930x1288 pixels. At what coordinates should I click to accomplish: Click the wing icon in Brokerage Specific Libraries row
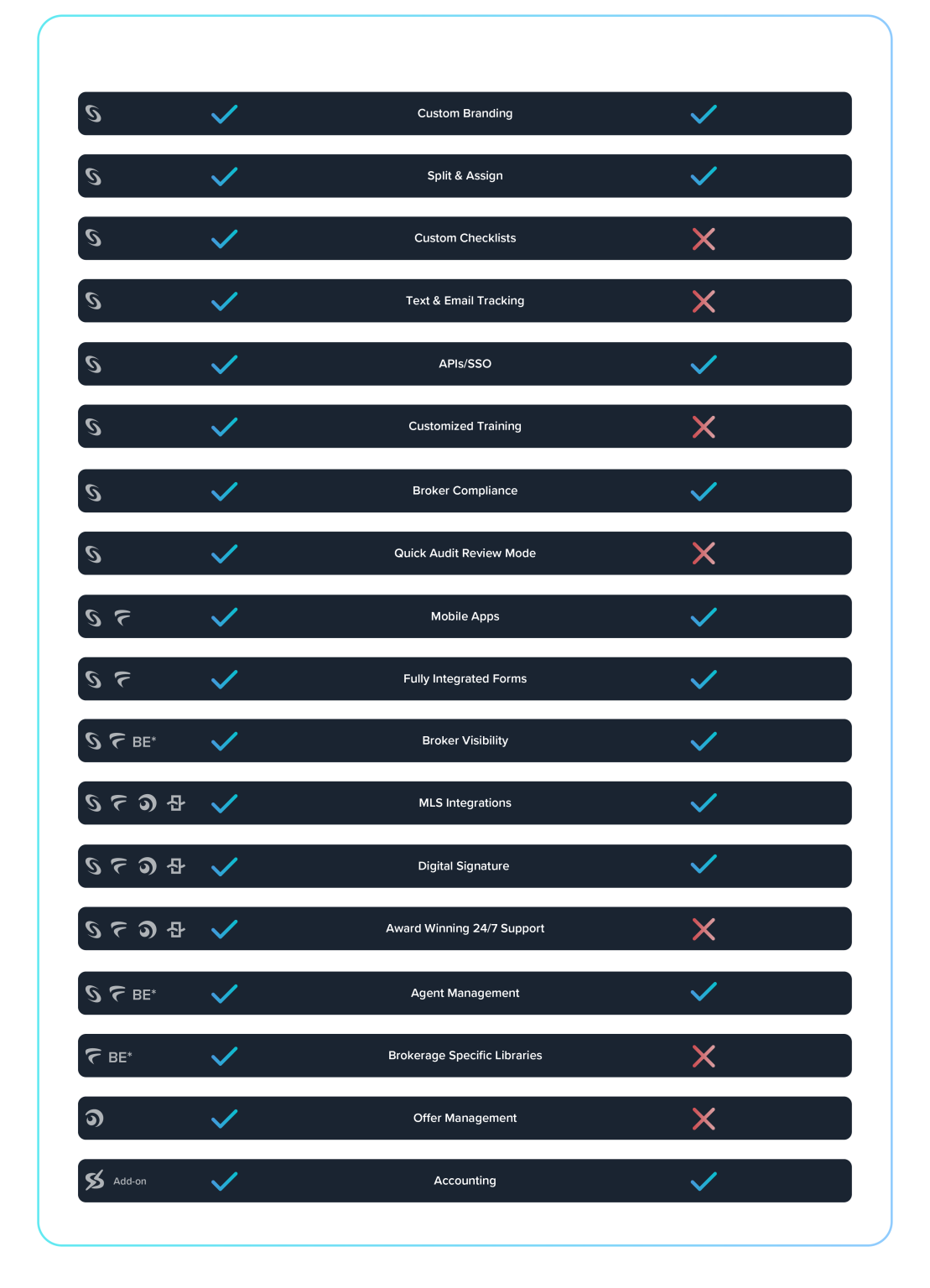point(93,1056)
